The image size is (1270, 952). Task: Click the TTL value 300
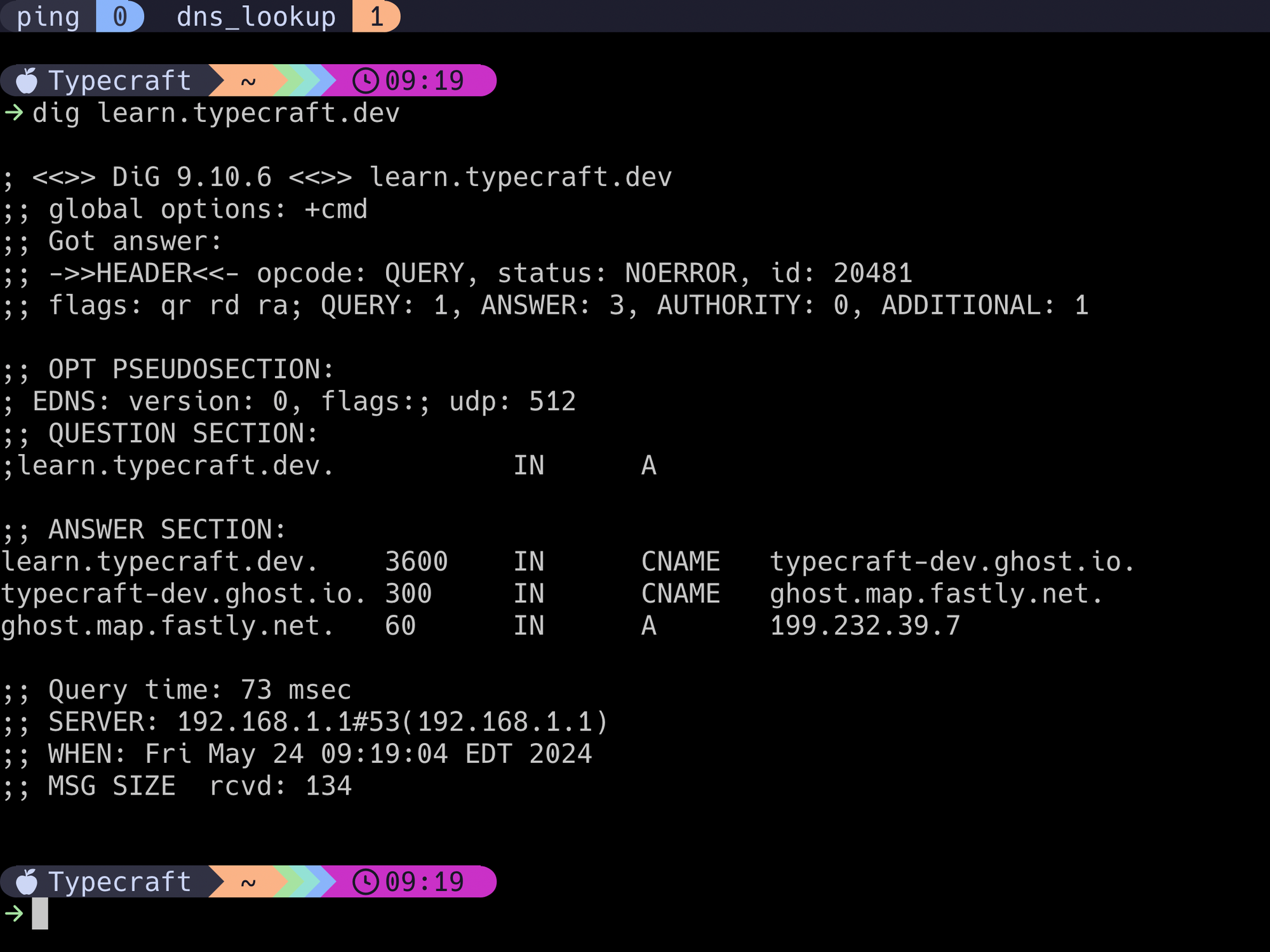(x=408, y=594)
